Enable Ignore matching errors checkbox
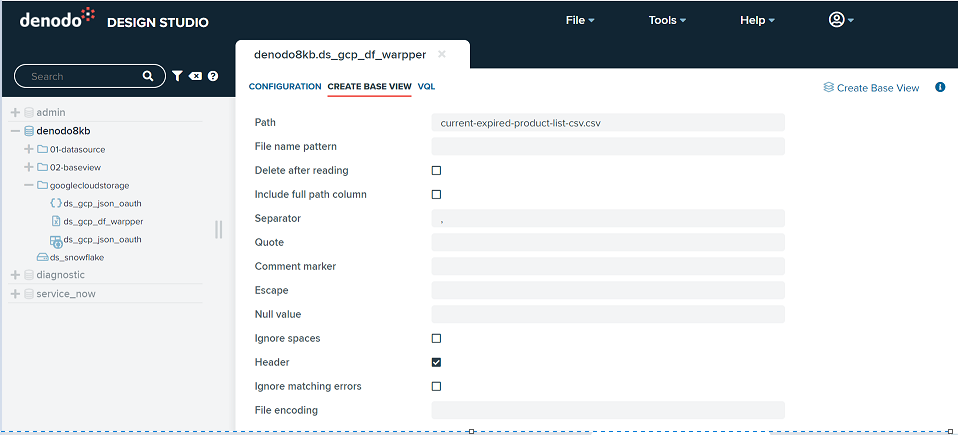 tap(436, 386)
